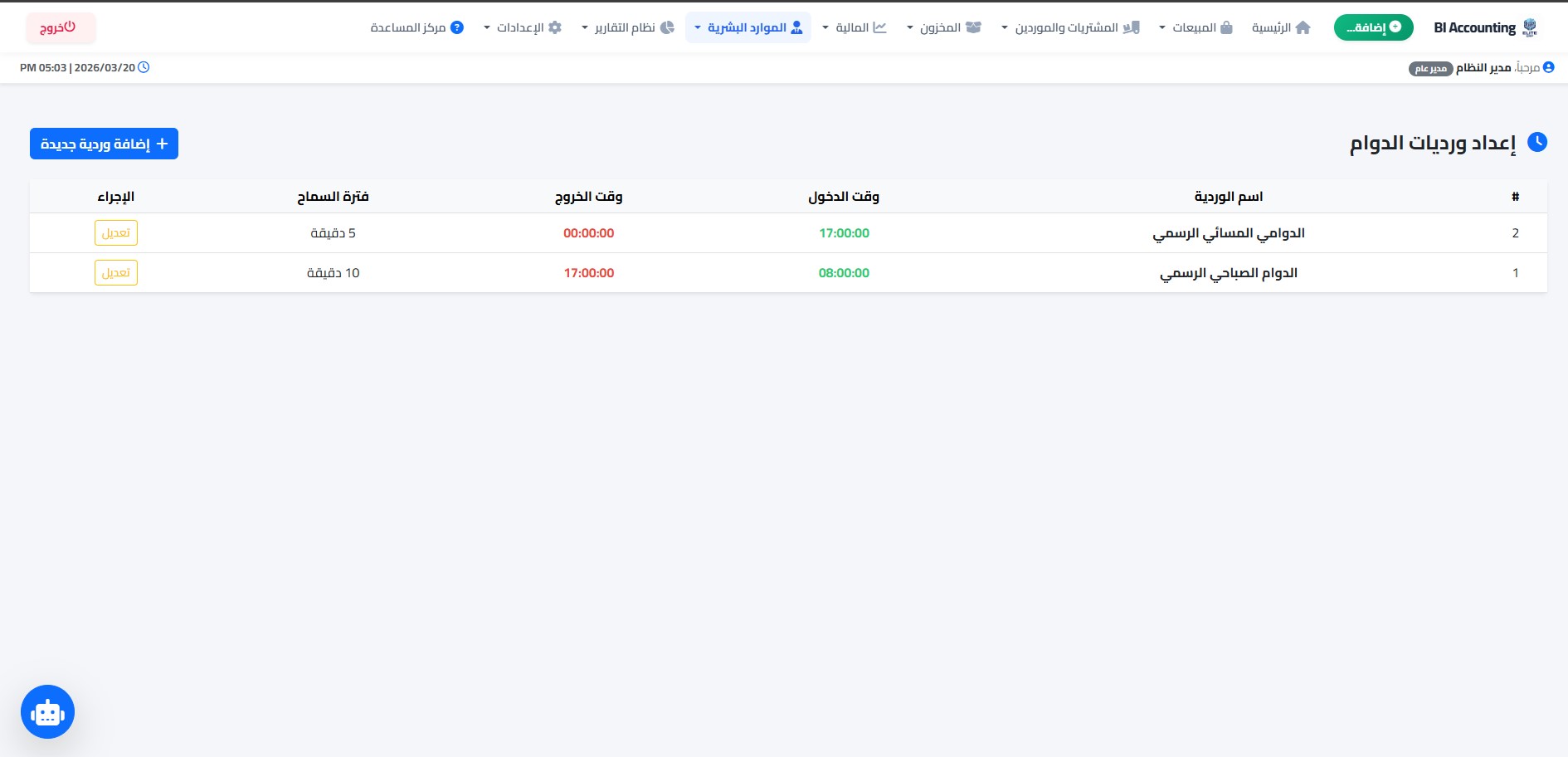
Task: Click the chatbot robot icon
Action: click(x=47, y=711)
